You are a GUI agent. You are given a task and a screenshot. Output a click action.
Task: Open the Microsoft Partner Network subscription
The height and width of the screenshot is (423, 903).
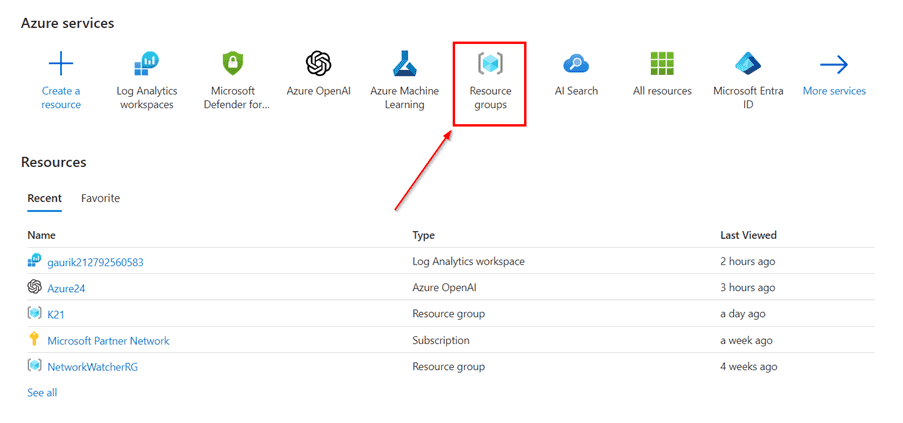tap(108, 341)
